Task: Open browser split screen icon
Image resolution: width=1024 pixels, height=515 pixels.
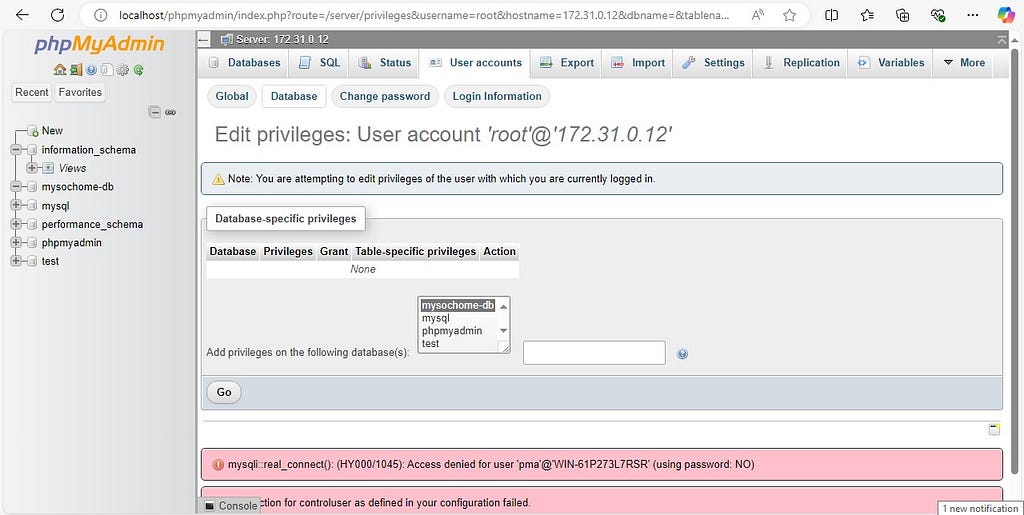Action: click(831, 15)
